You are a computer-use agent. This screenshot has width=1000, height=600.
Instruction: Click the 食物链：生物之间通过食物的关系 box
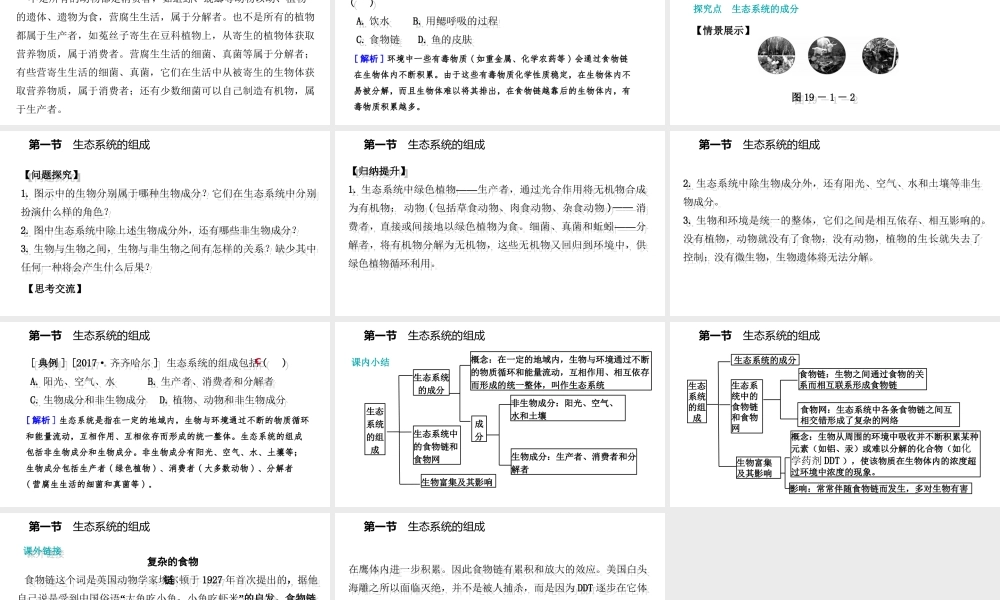click(x=862, y=379)
